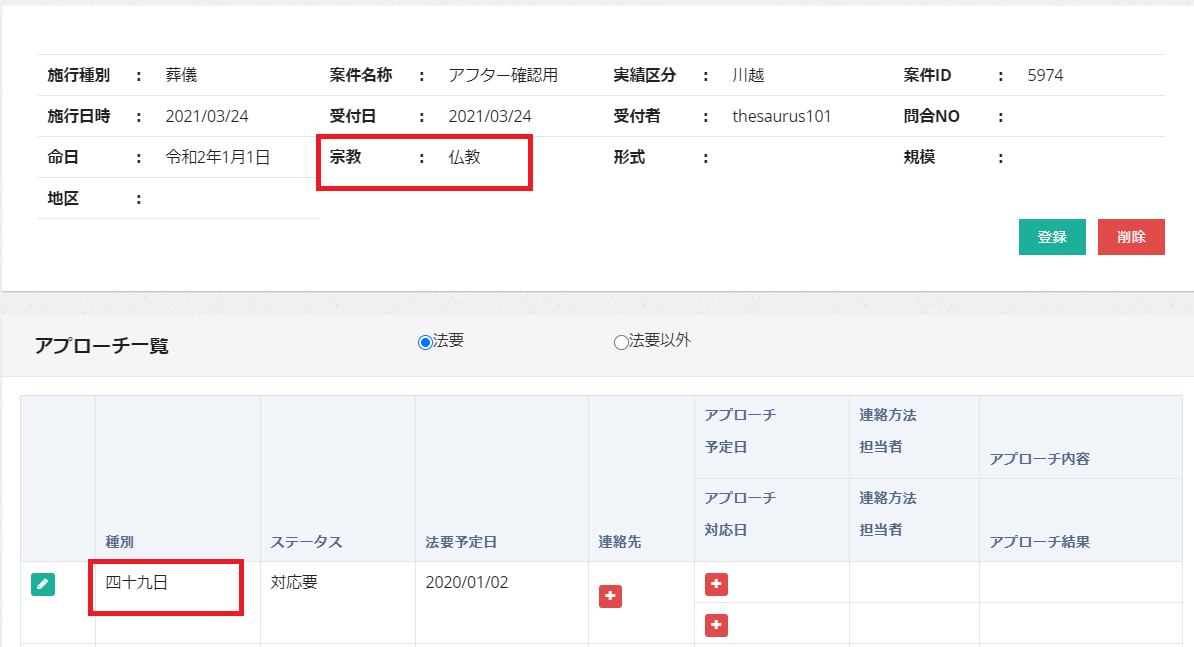Click the アプローチ内容 column header
This screenshot has height=647, width=1194.
click(1039, 459)
